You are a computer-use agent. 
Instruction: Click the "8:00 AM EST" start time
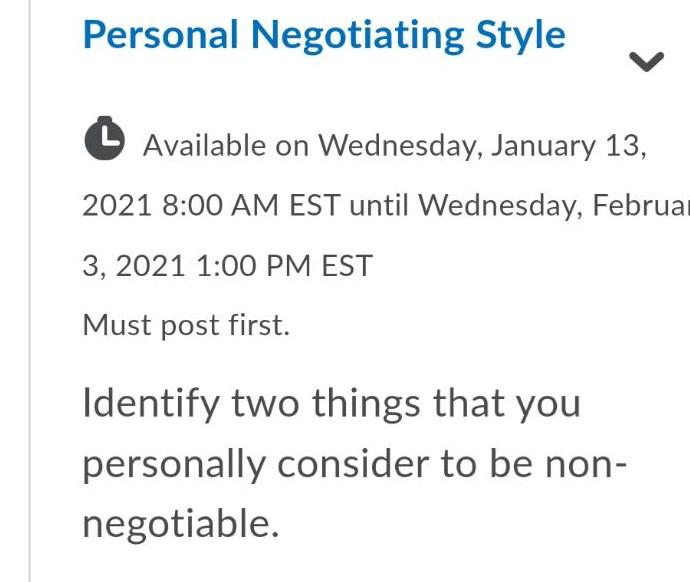[x=250, y=206]
